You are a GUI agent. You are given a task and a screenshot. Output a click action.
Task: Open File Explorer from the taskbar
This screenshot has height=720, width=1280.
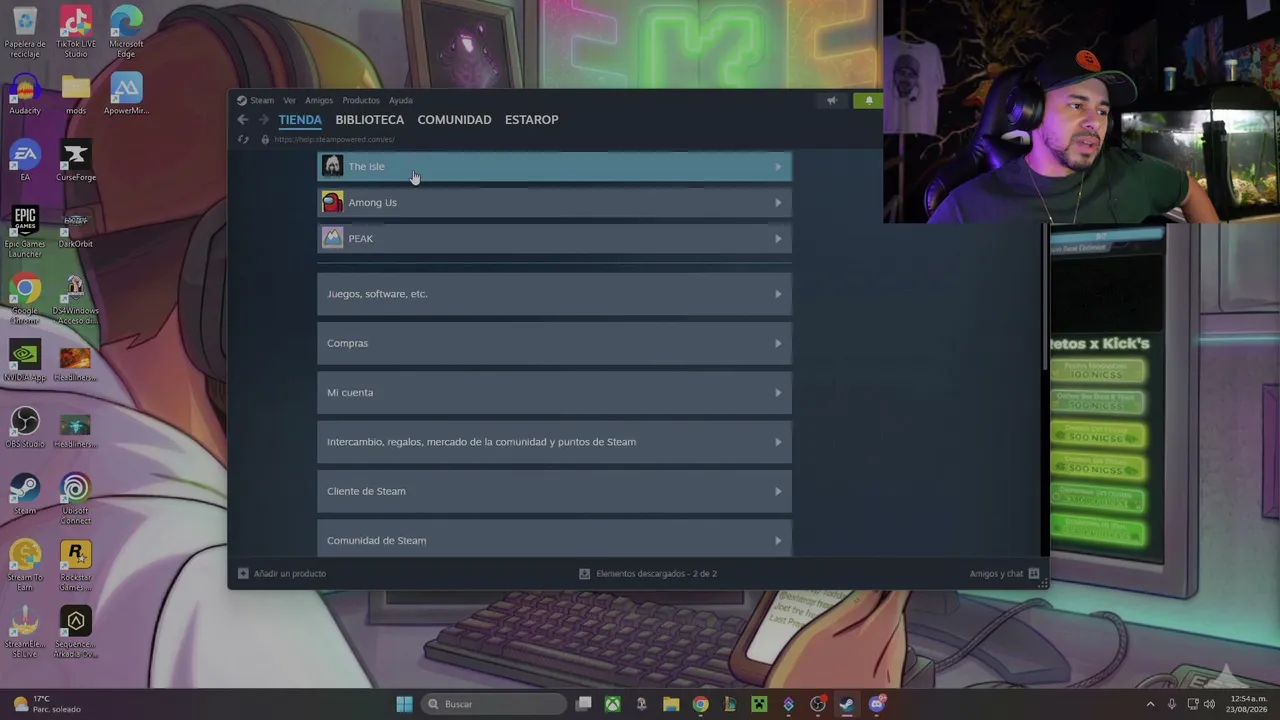[x=671, y=704]
